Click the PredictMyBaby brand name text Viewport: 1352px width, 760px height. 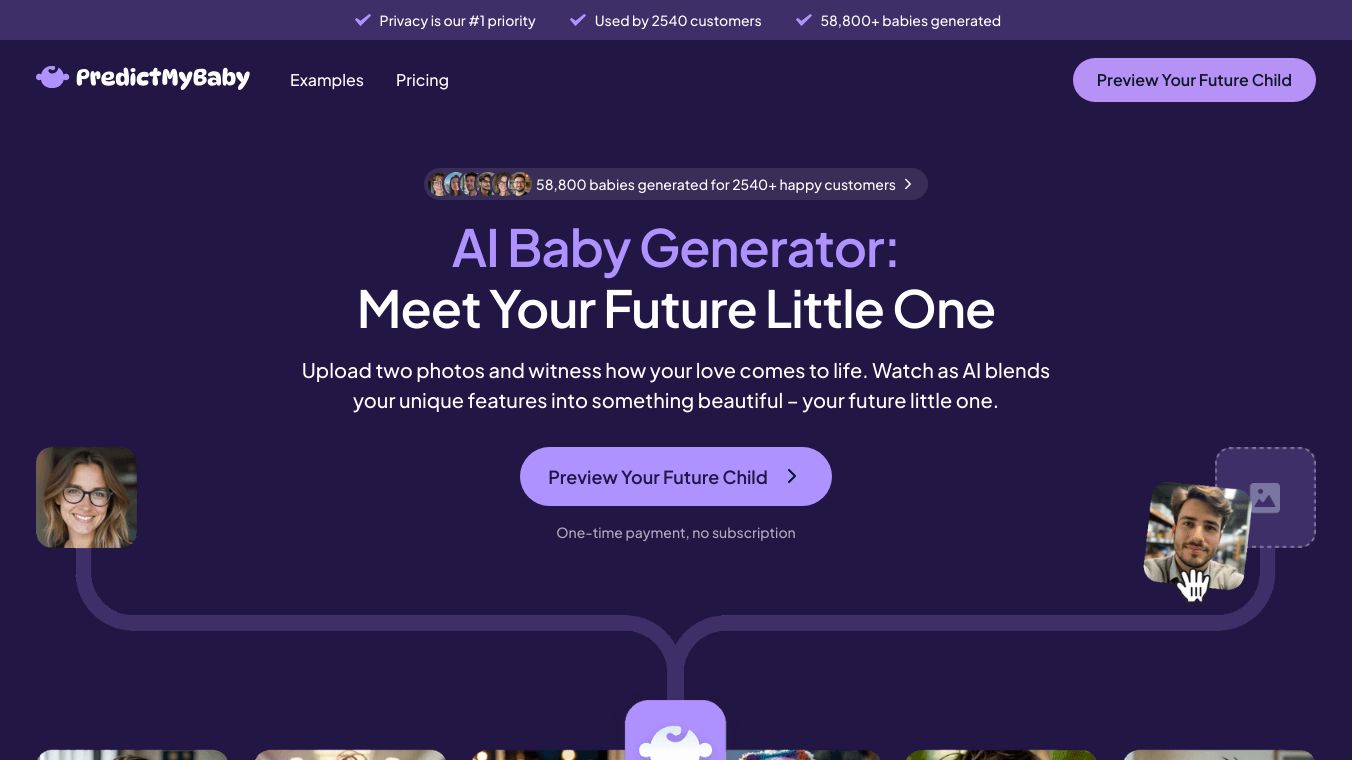click(x=163, y=77)
